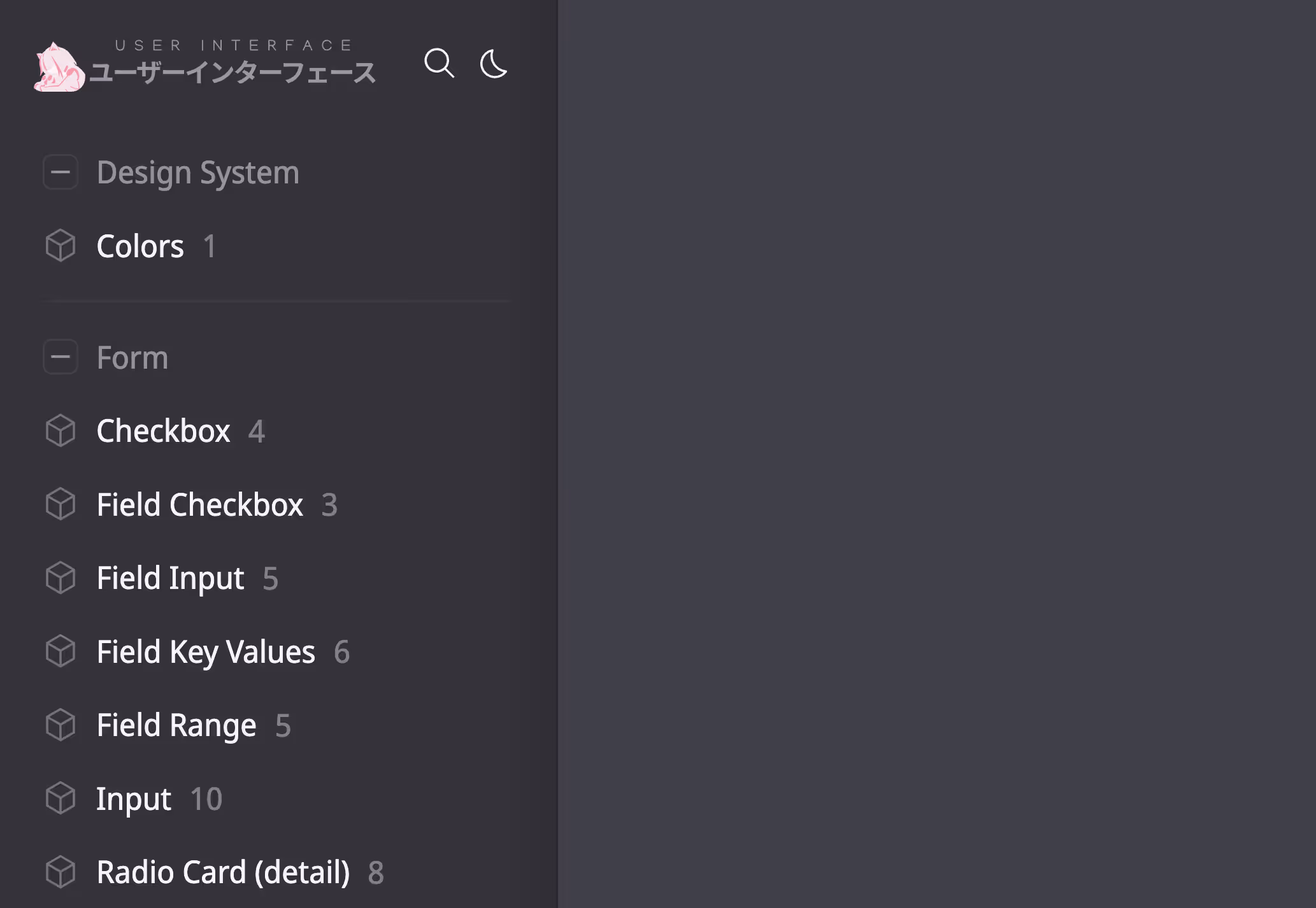Open the Checkbox story entry
Screen dimensions: 1316x908
163,431
